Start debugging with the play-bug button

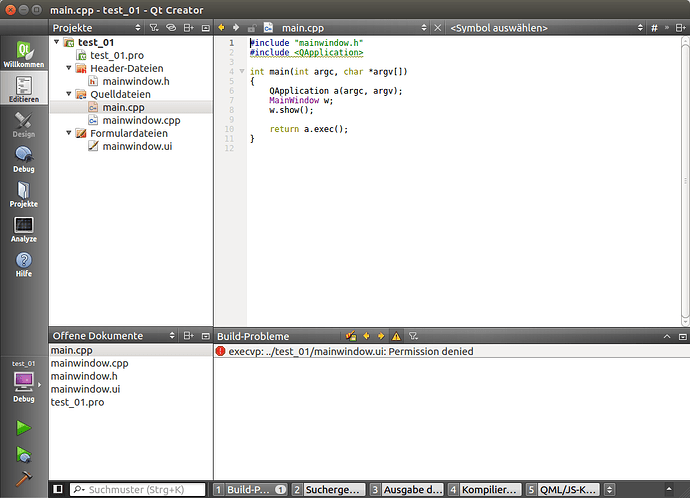23,454
